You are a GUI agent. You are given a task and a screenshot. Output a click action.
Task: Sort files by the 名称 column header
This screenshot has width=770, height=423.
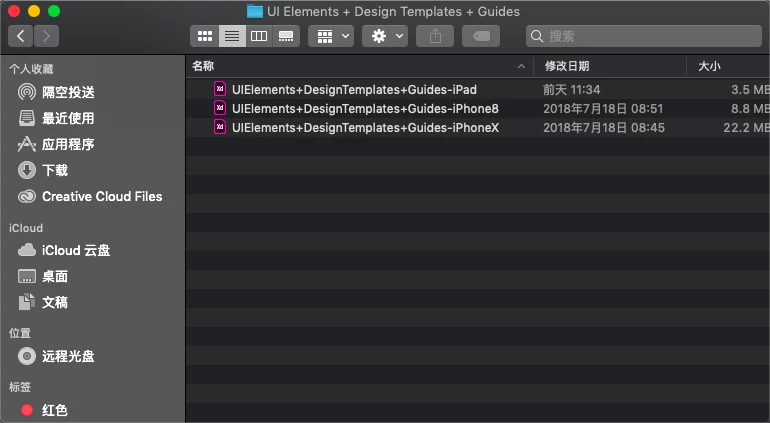click(359, 66)
